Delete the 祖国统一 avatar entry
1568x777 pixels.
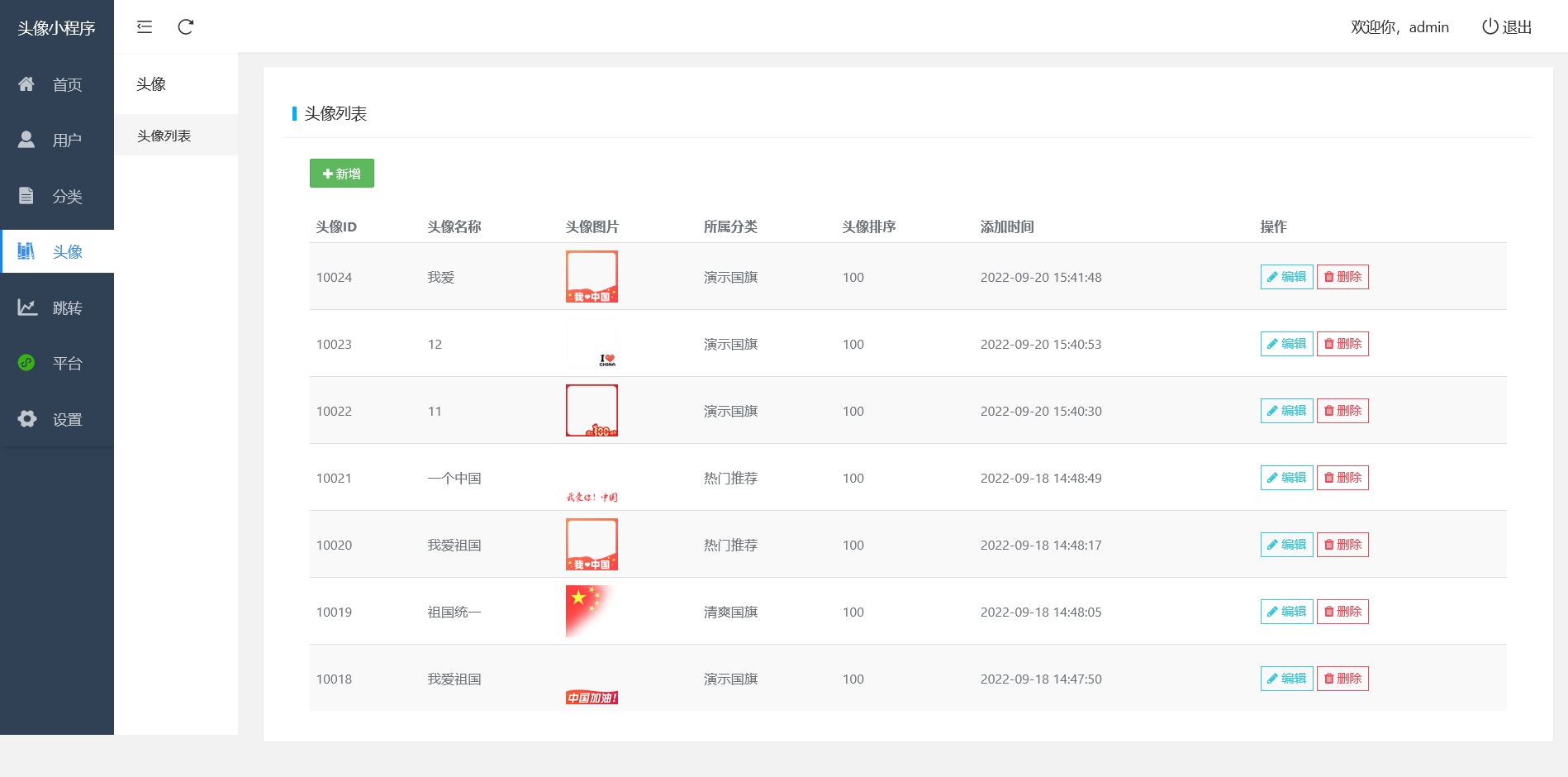(x=1342, y=612)
